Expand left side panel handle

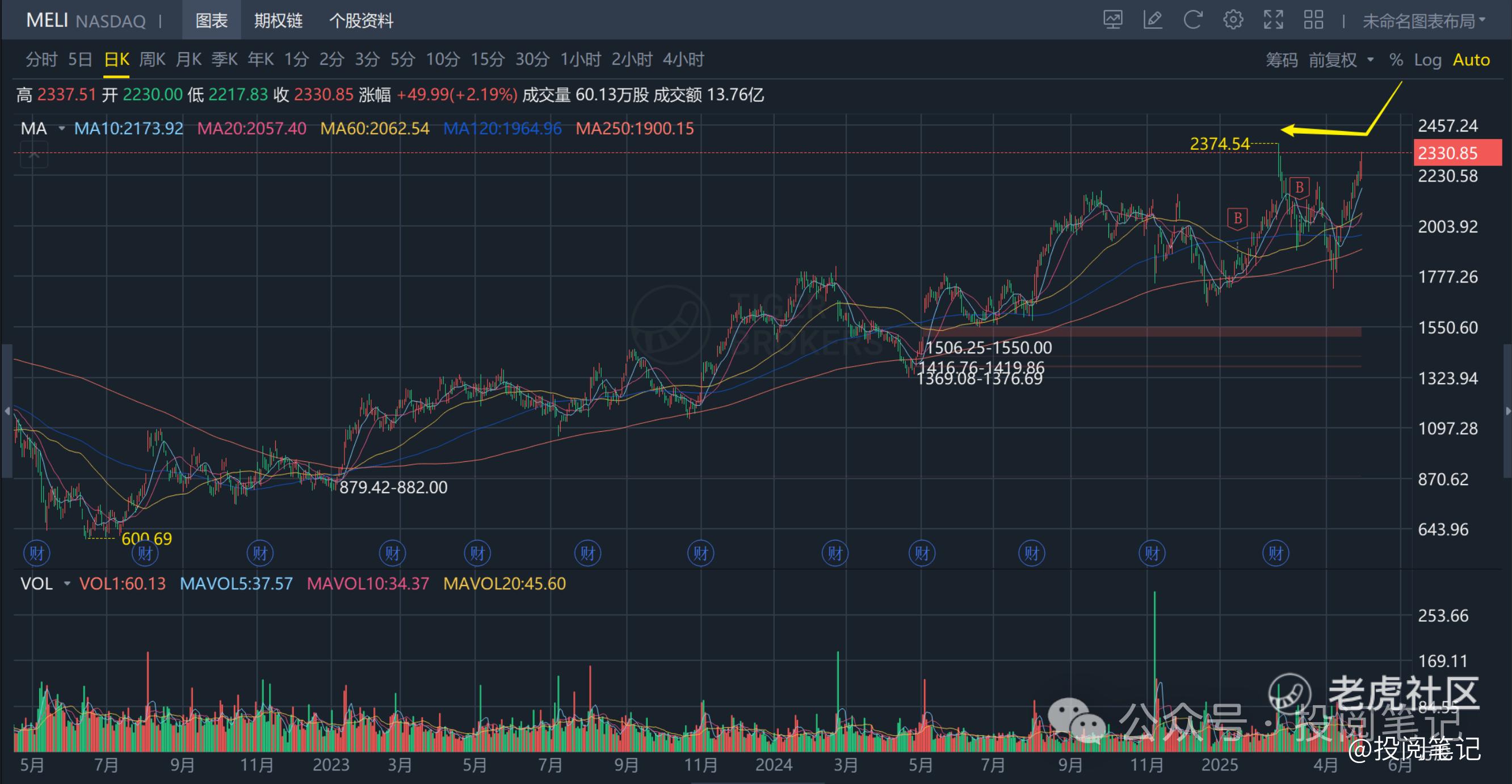pos(6,411)
